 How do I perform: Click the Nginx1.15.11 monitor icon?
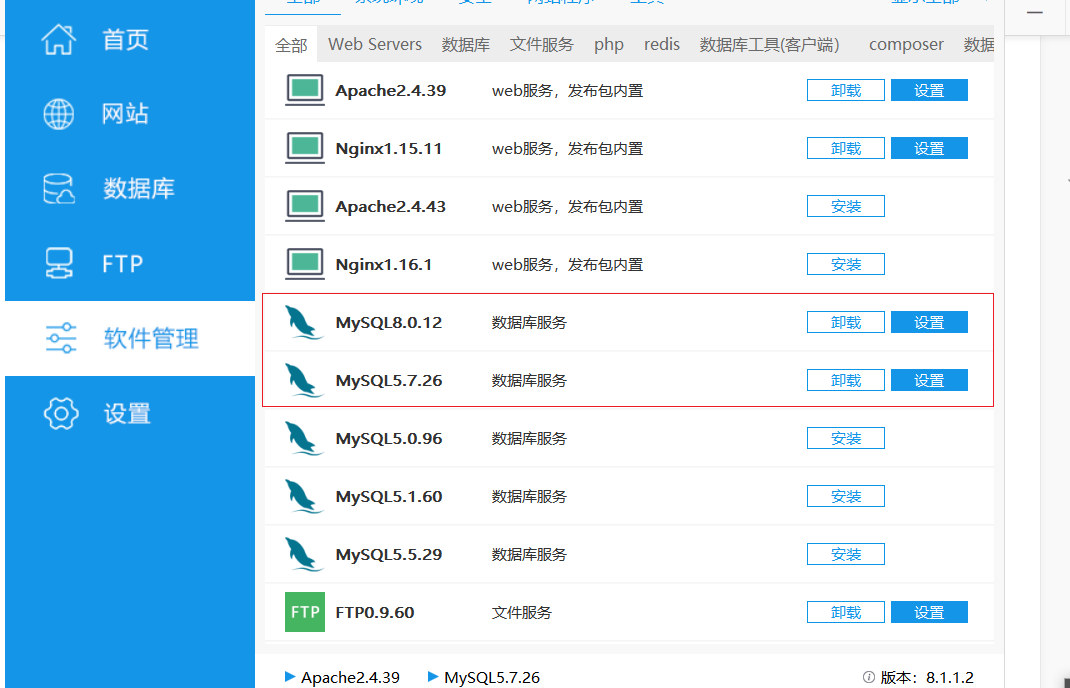pos(304,148)
